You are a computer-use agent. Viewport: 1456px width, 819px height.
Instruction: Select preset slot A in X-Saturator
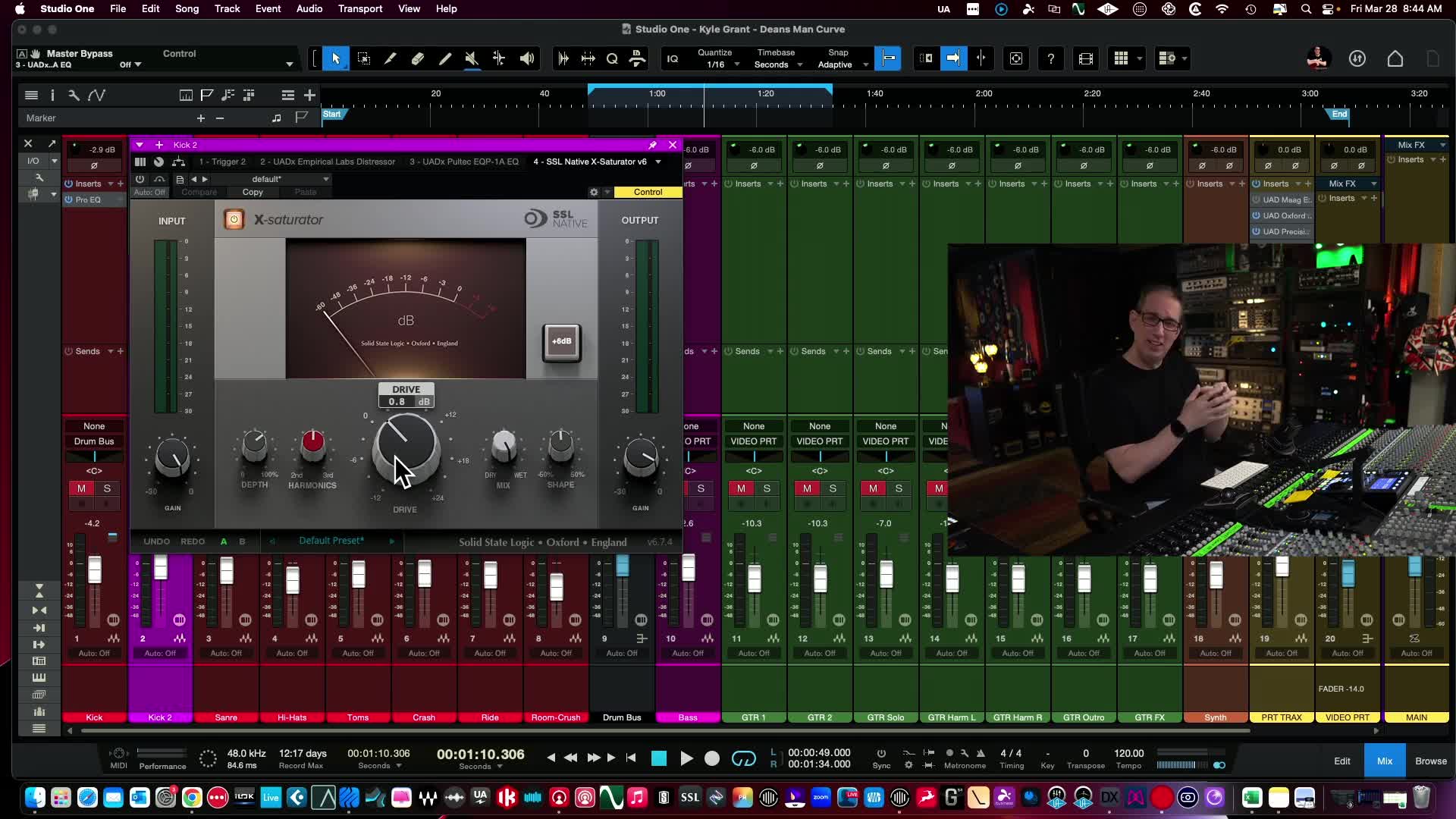click(224, 541)
